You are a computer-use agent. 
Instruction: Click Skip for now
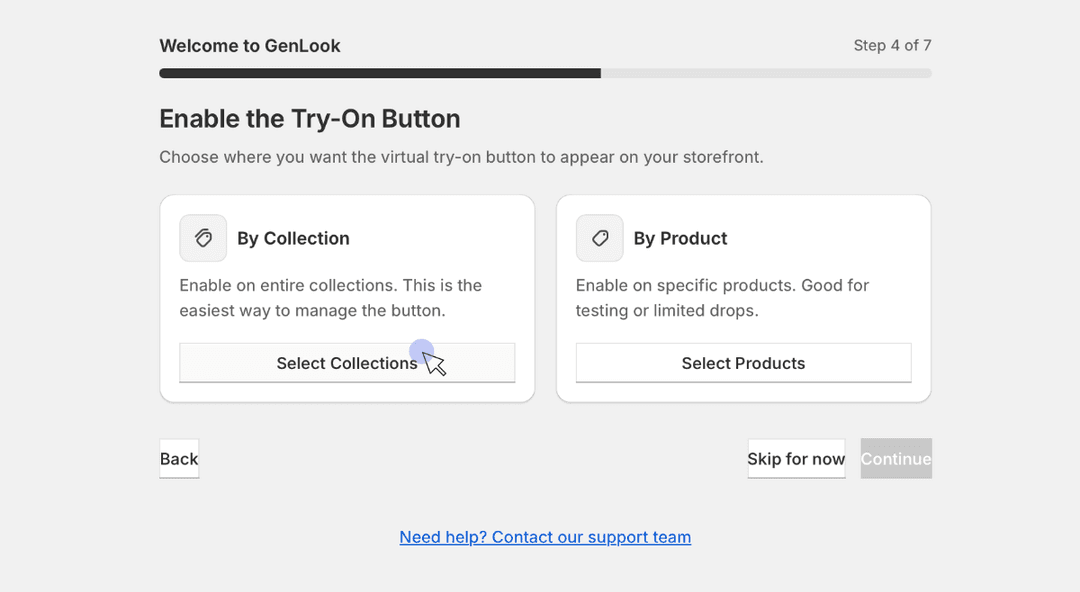click(x=796, y=459)
